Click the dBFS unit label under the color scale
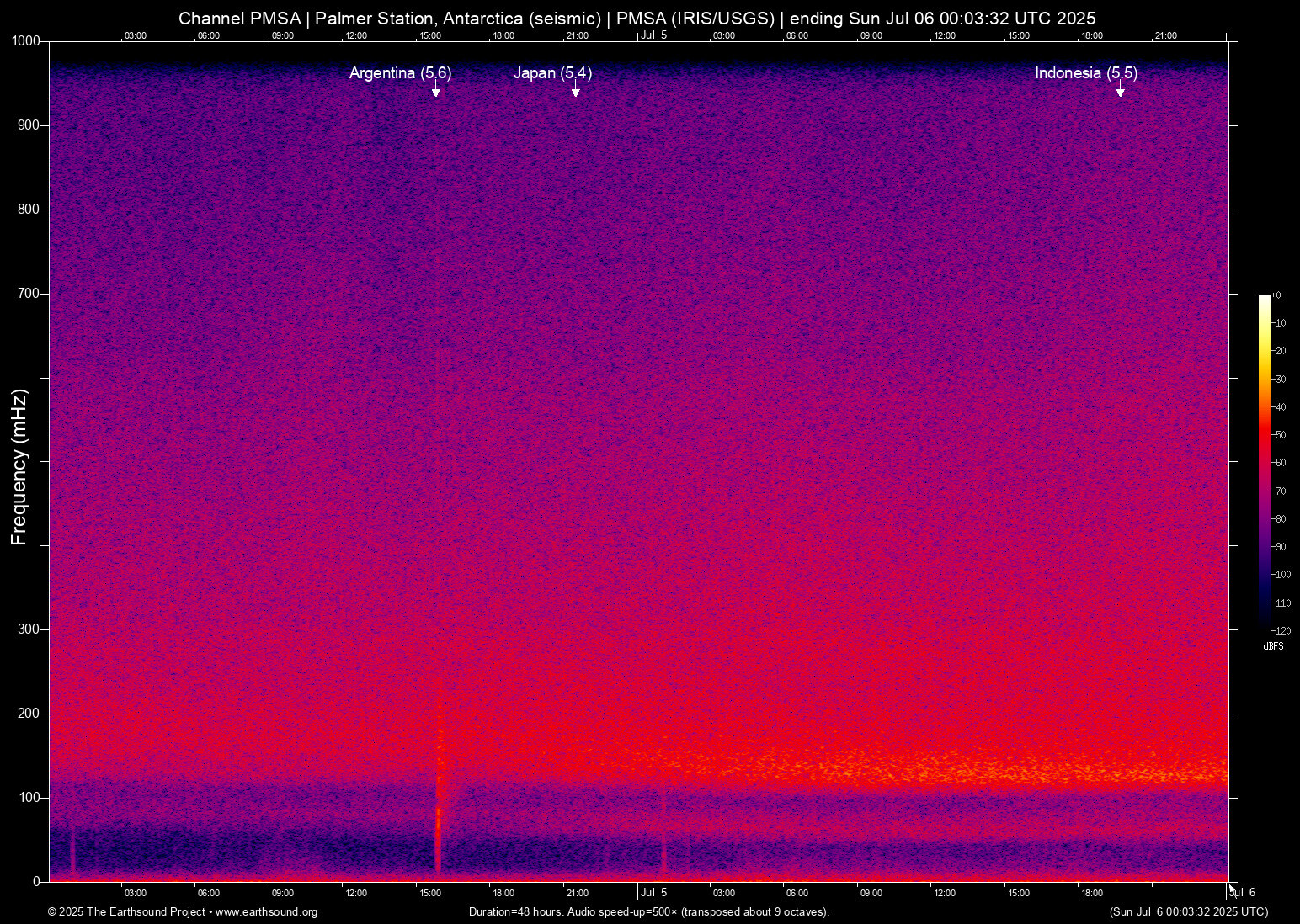This screenshot has height=924, width=1300. [x=1273, y=646]
